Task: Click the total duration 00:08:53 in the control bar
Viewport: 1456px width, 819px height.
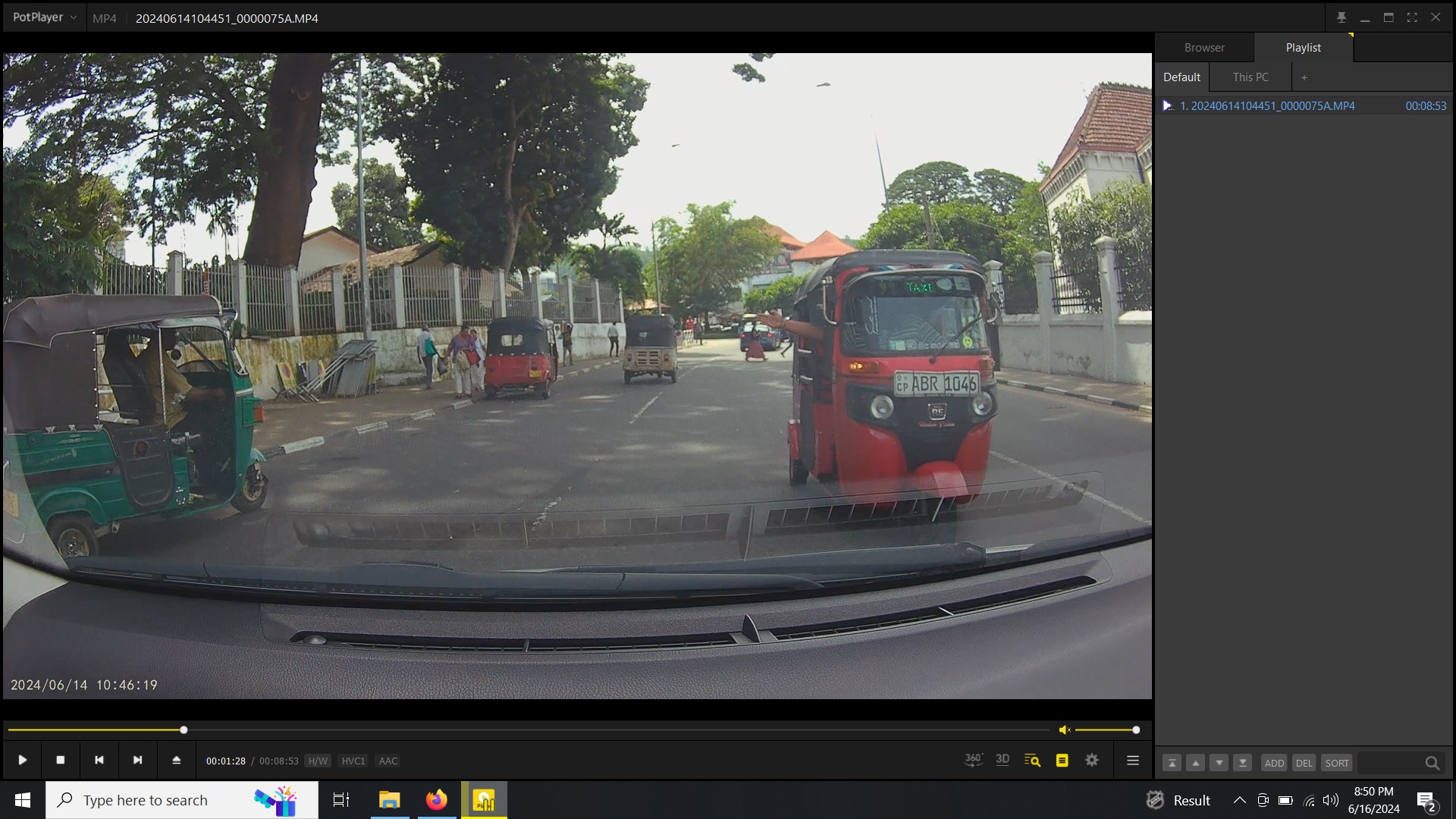Action: click(279, 761)
